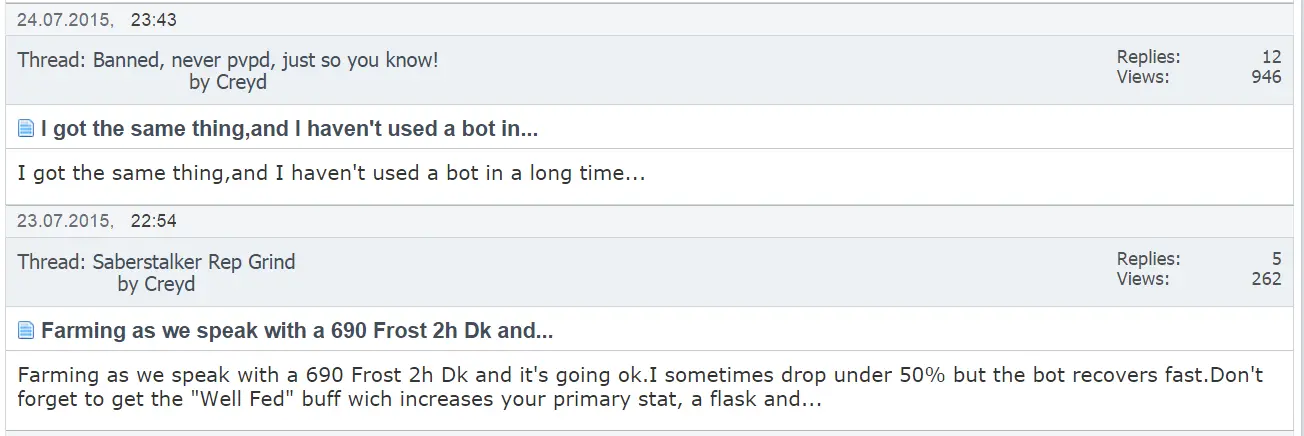Click the 23:43 post time

click(x=153, y=19)
